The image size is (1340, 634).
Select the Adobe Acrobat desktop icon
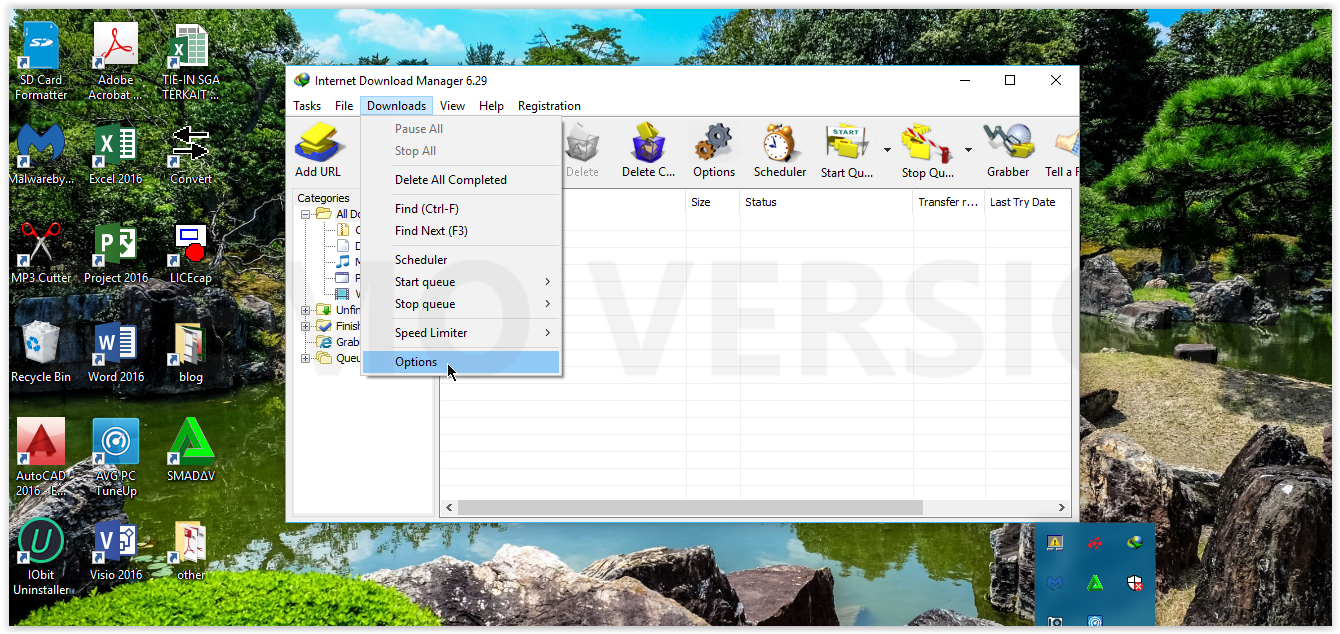tap(115, 62)
